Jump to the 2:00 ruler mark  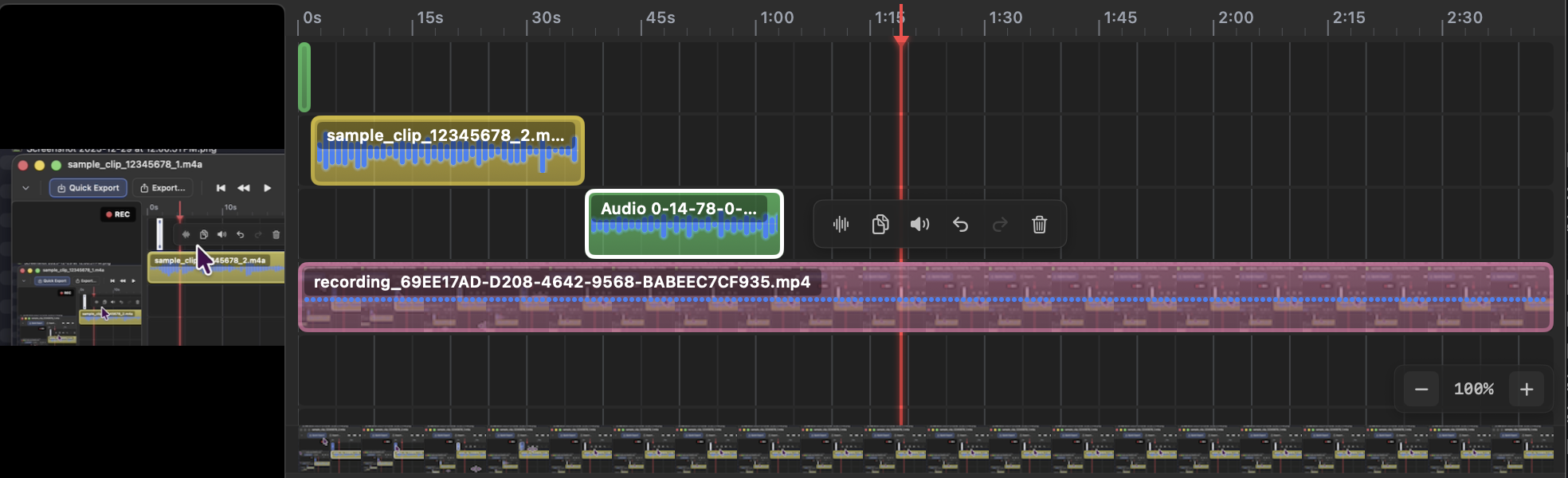tap(1236, 18)
